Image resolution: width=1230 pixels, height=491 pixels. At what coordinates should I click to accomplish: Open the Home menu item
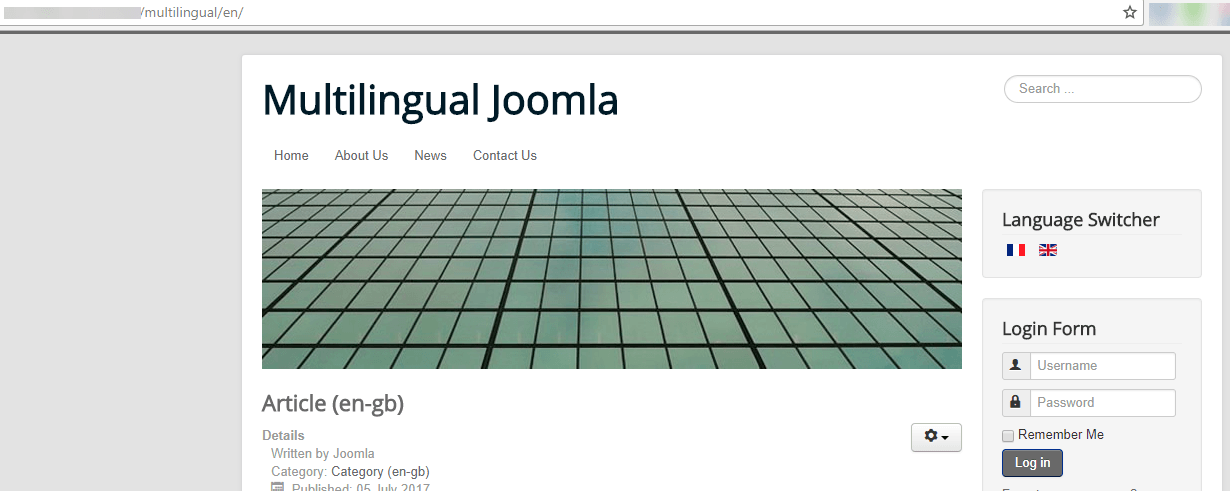click(x=291, y=155)
